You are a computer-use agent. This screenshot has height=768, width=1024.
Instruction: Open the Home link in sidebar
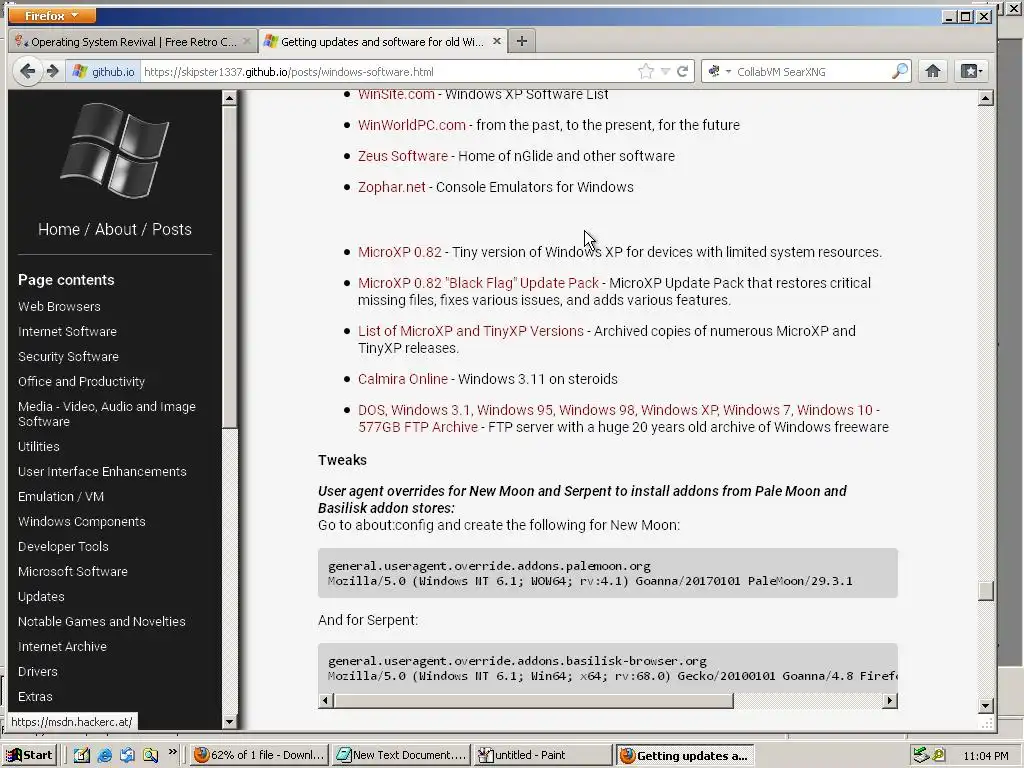(59, 229)
